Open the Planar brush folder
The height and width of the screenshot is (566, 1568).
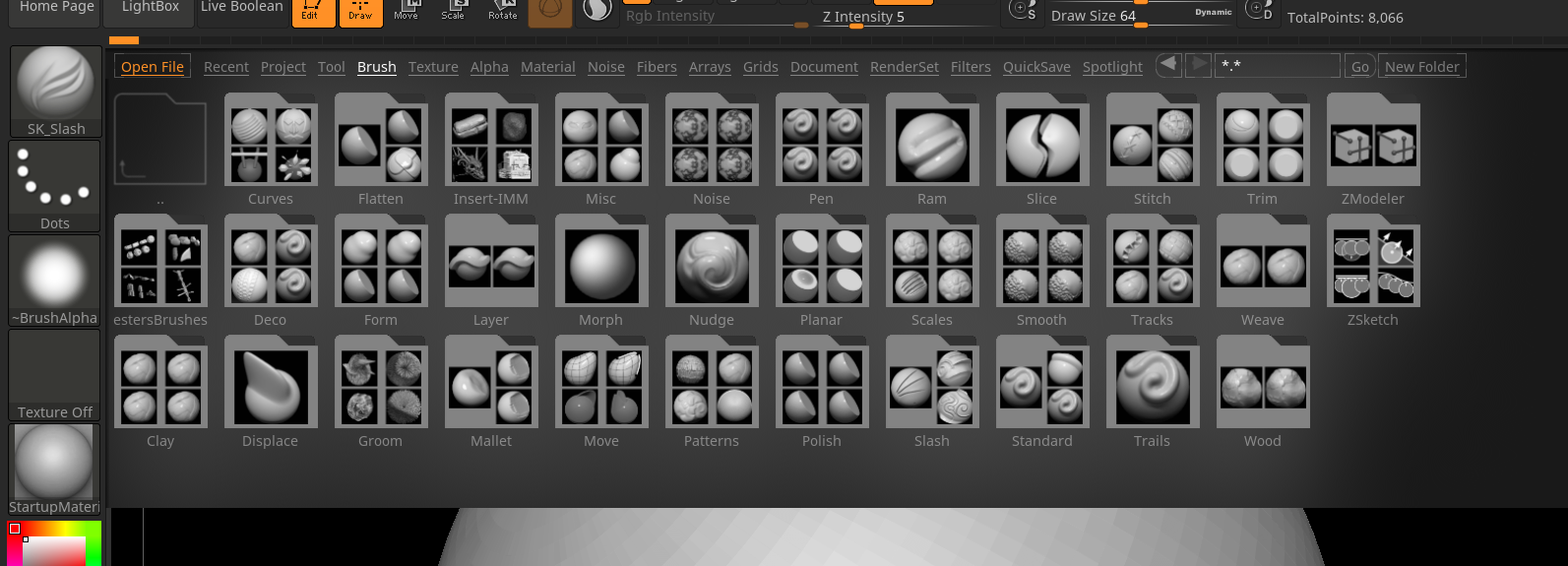tap(822, 262)
